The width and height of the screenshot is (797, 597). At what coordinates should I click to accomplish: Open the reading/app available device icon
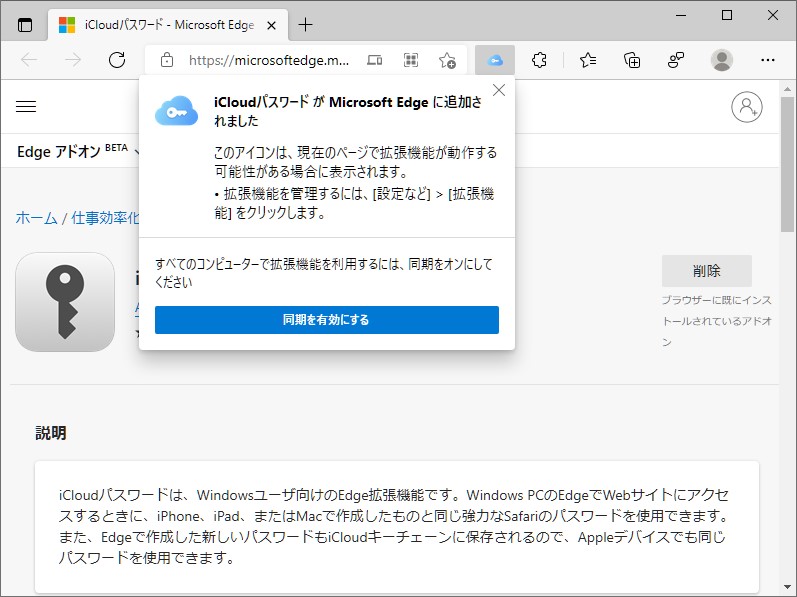point(375,60)
